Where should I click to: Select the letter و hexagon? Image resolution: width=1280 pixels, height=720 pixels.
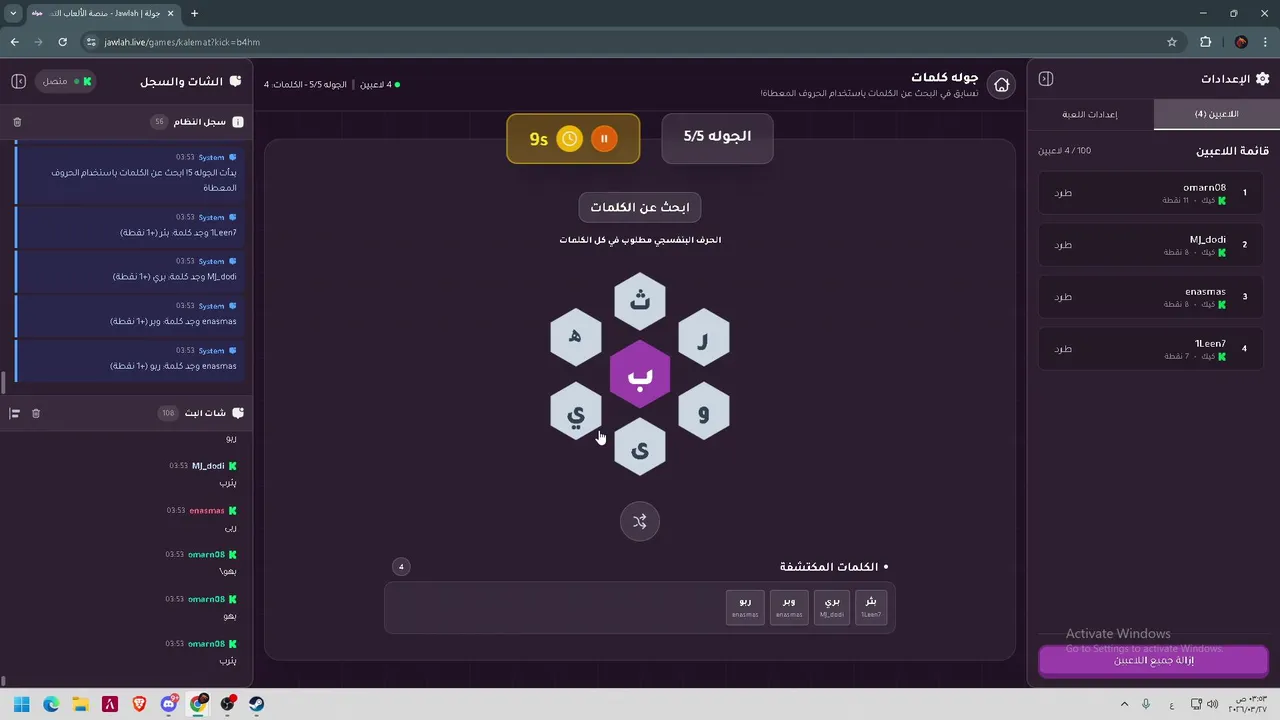pos(704,412)
